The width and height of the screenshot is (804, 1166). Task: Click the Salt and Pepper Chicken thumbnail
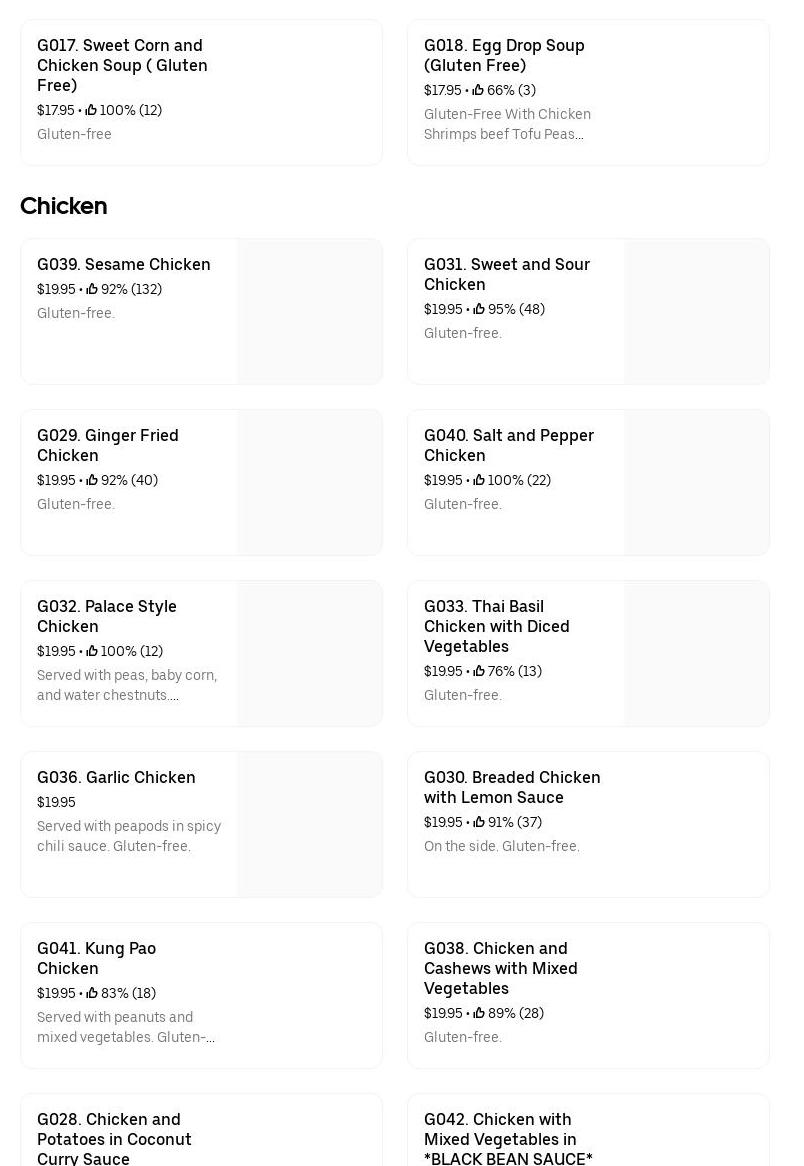[697, 482]
